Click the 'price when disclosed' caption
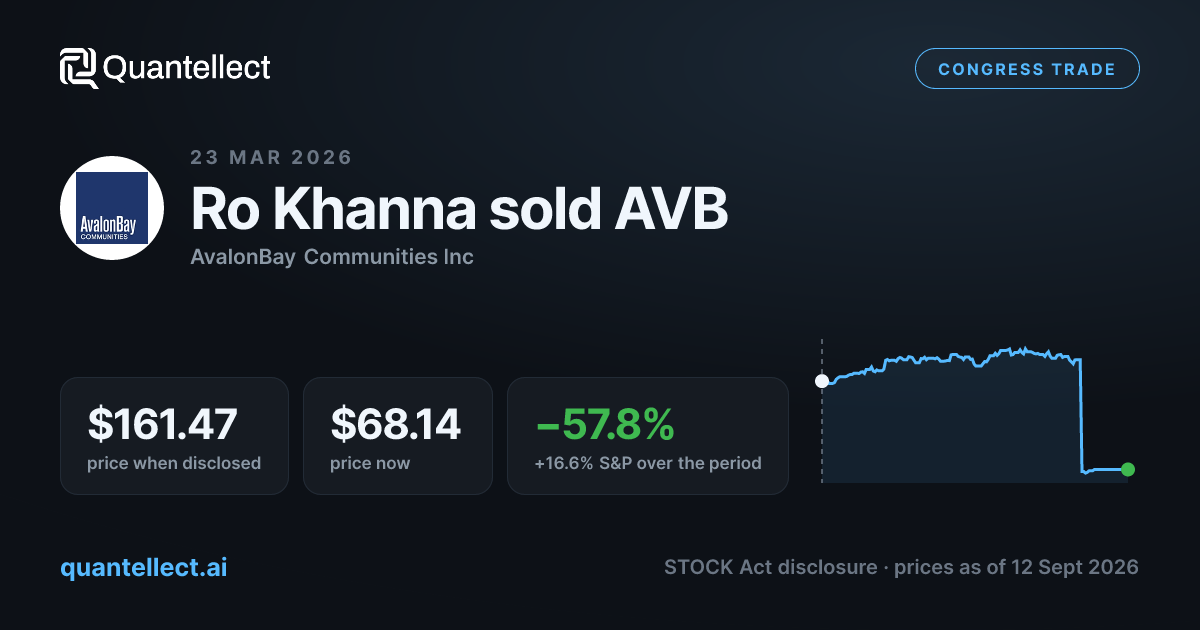 click(174, 463)
